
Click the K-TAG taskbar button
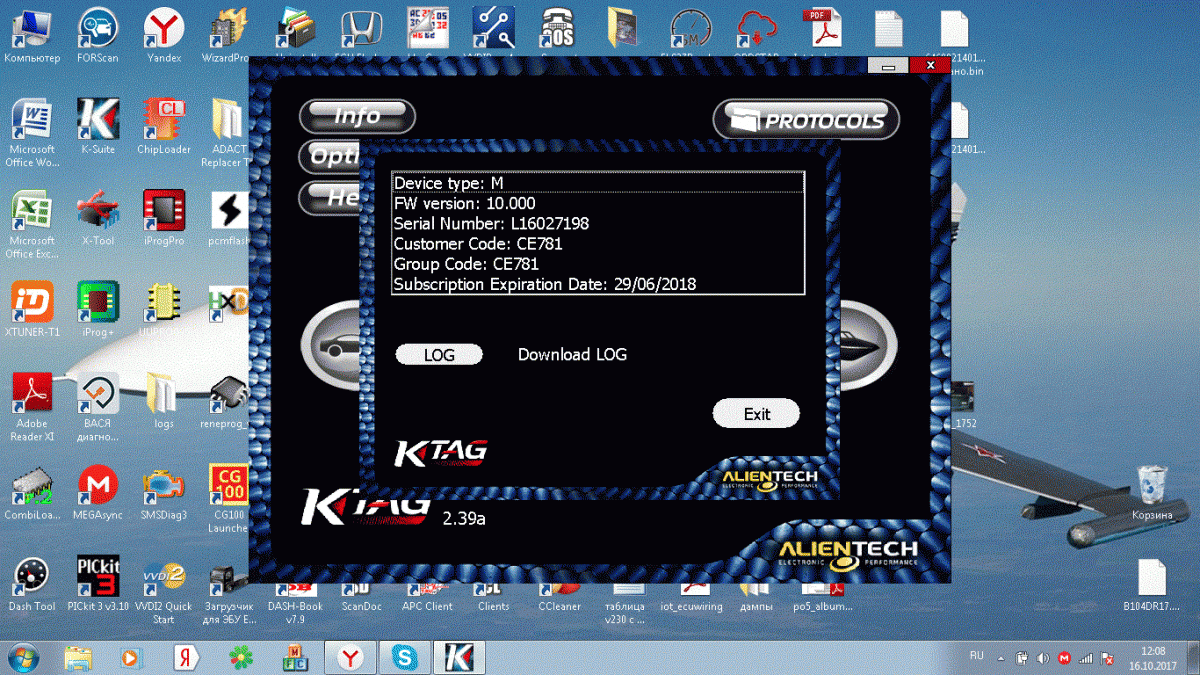[459, 657]
